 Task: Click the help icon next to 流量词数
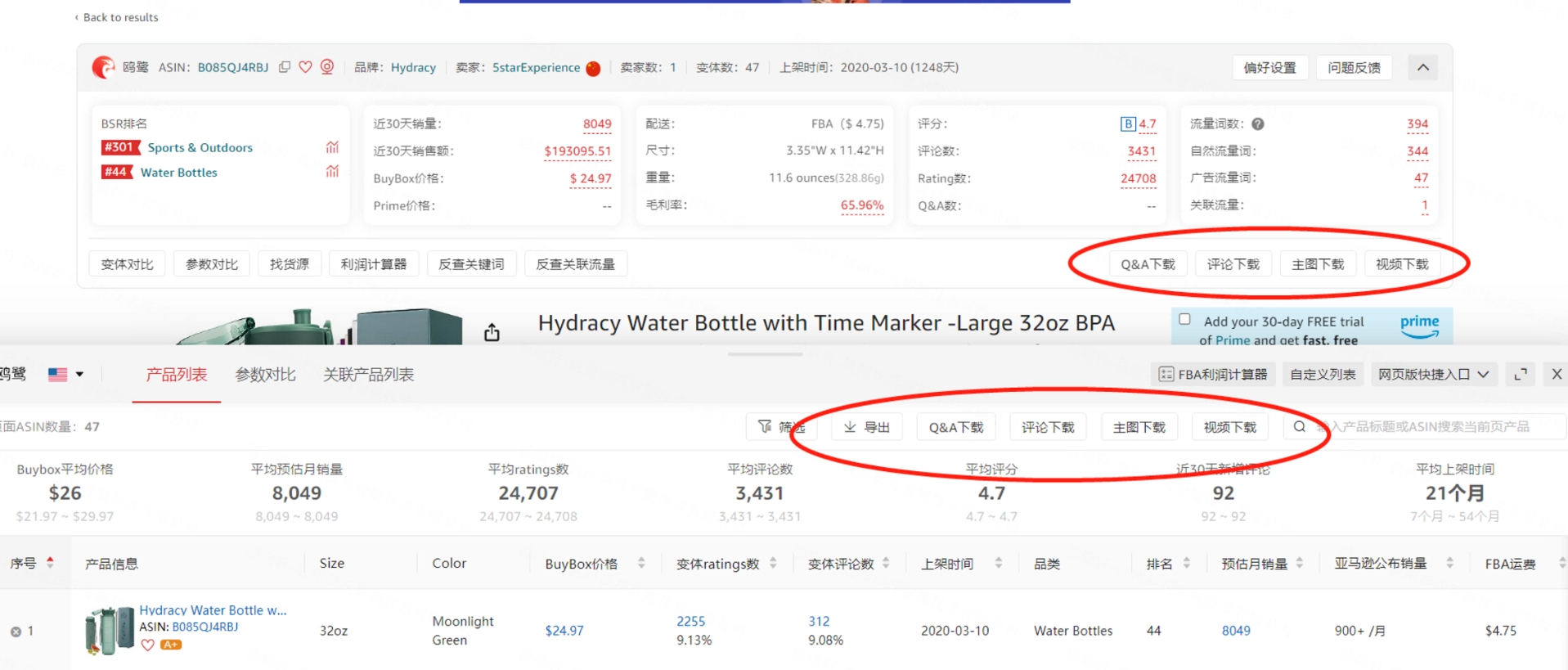1258,124
